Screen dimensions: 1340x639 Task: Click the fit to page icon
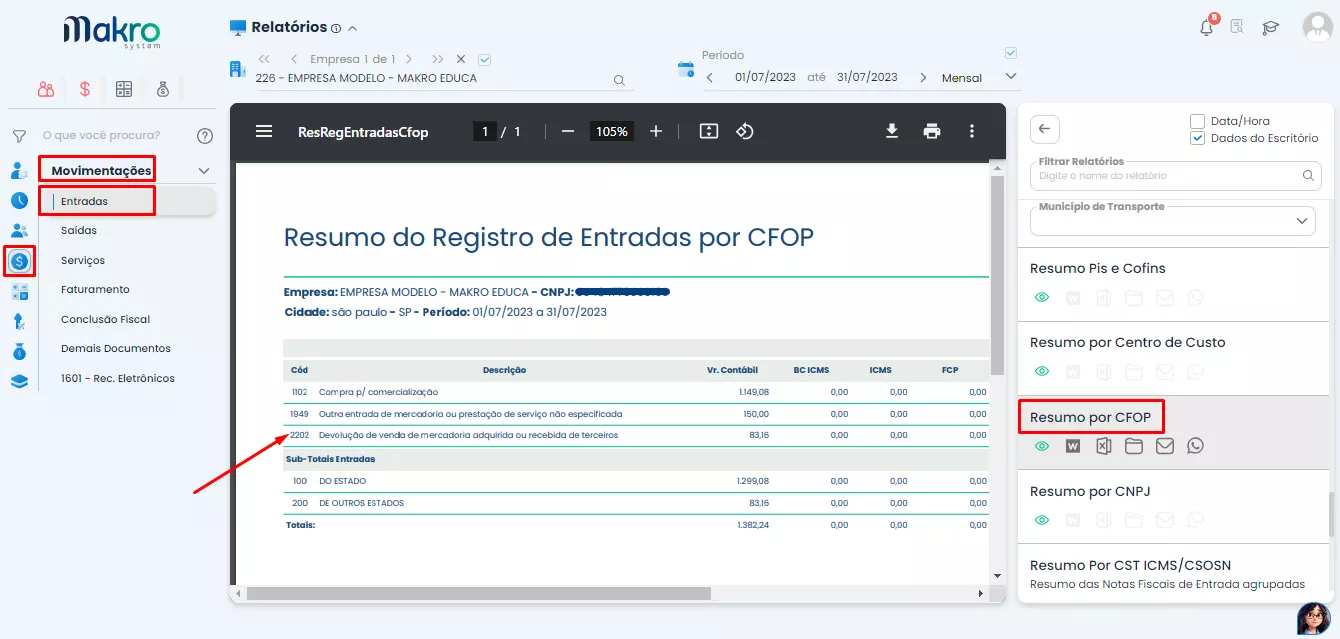[709, 131]
